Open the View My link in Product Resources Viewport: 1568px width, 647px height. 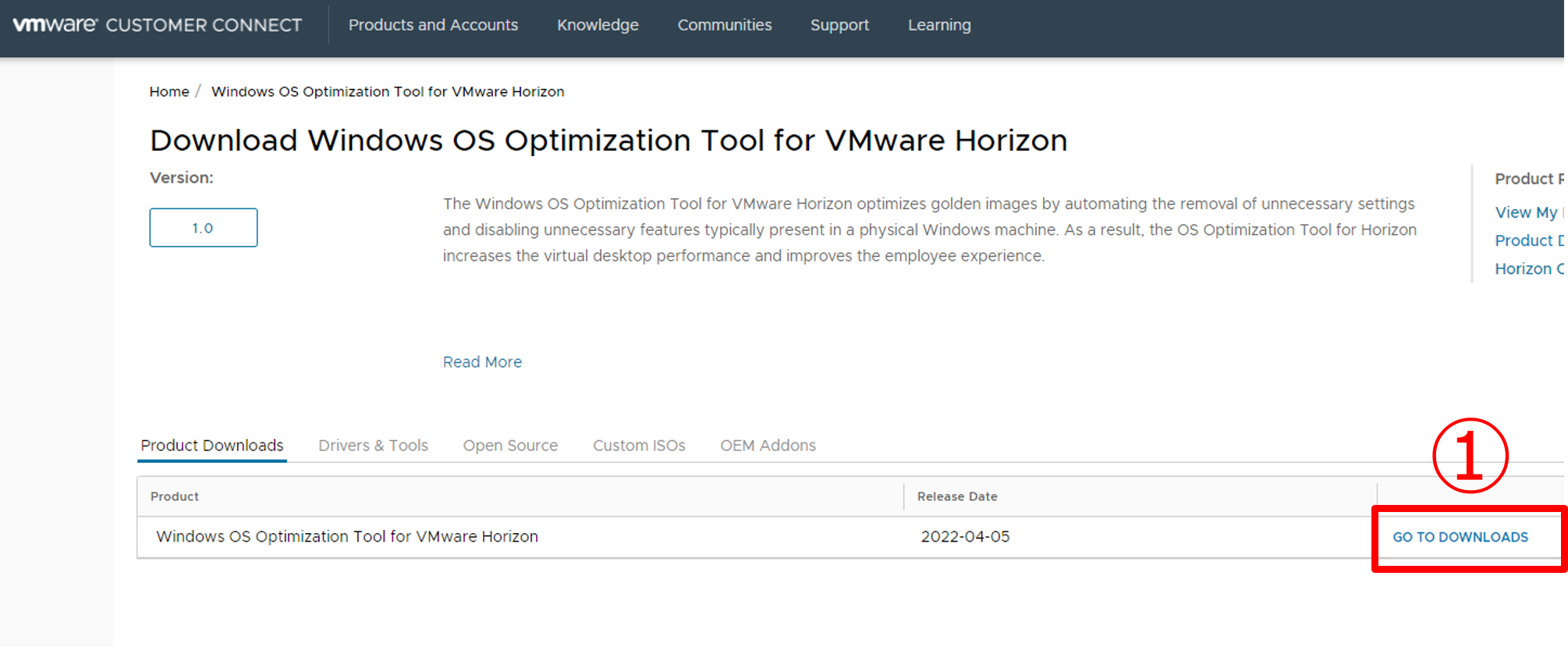coord(1527,212)
